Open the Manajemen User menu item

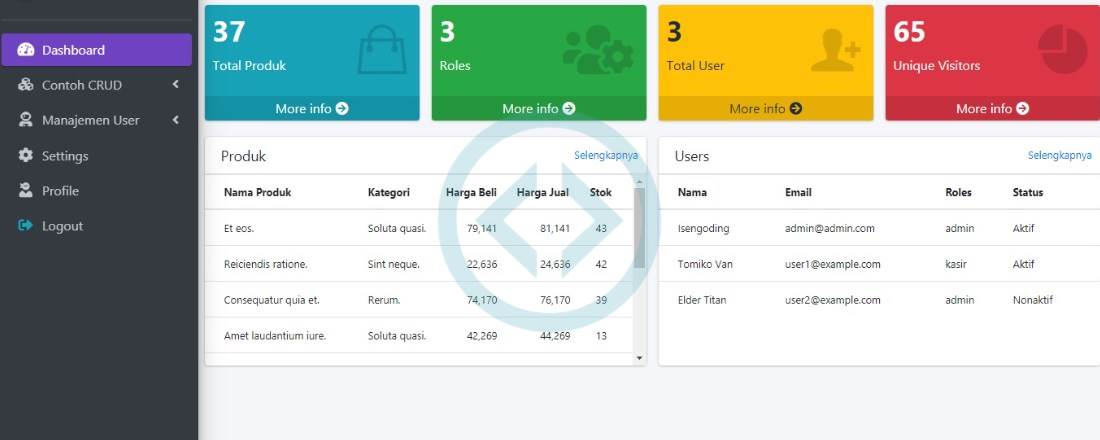(90, 120)
